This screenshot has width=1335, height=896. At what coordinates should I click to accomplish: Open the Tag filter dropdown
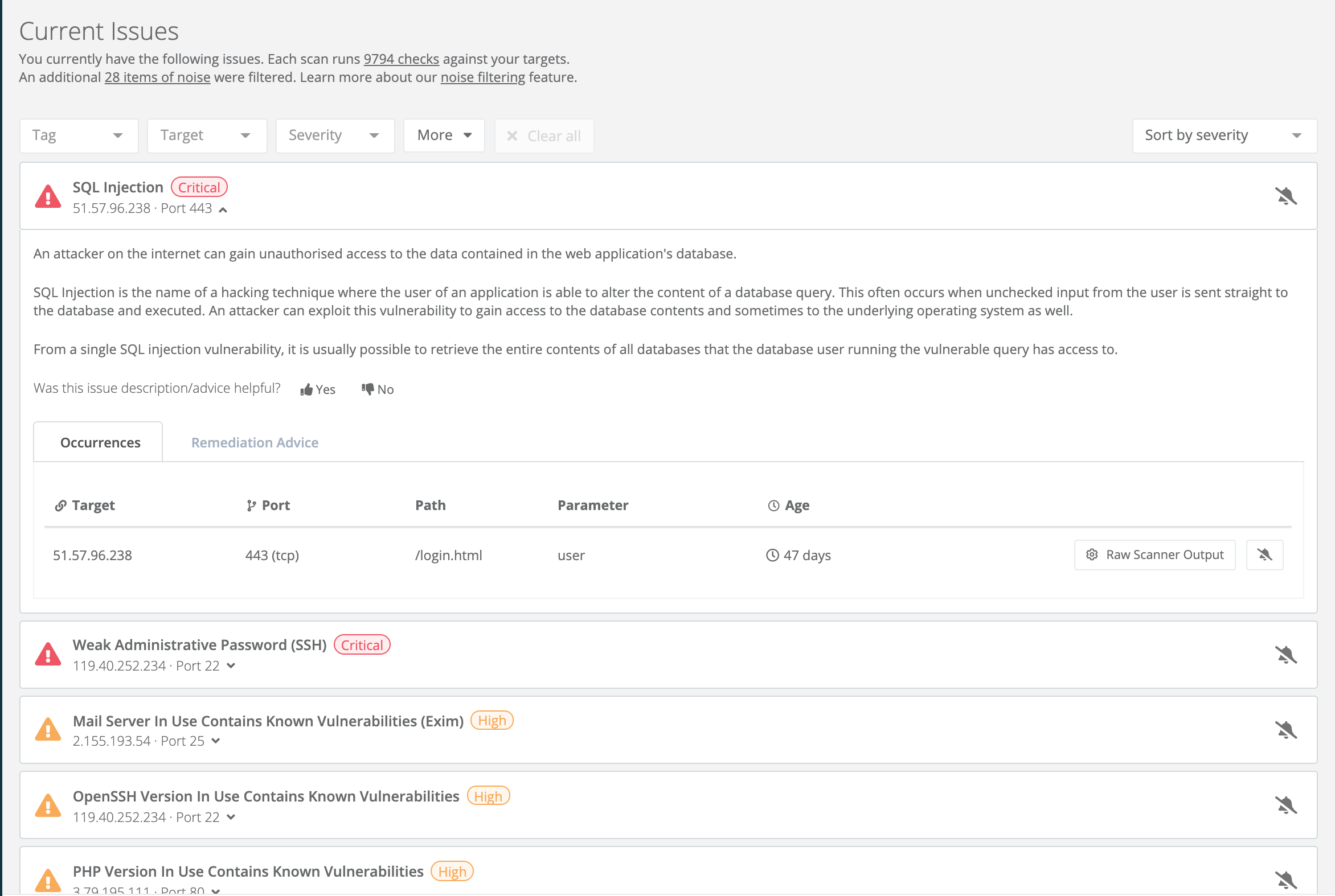click(x=79, y=135)
